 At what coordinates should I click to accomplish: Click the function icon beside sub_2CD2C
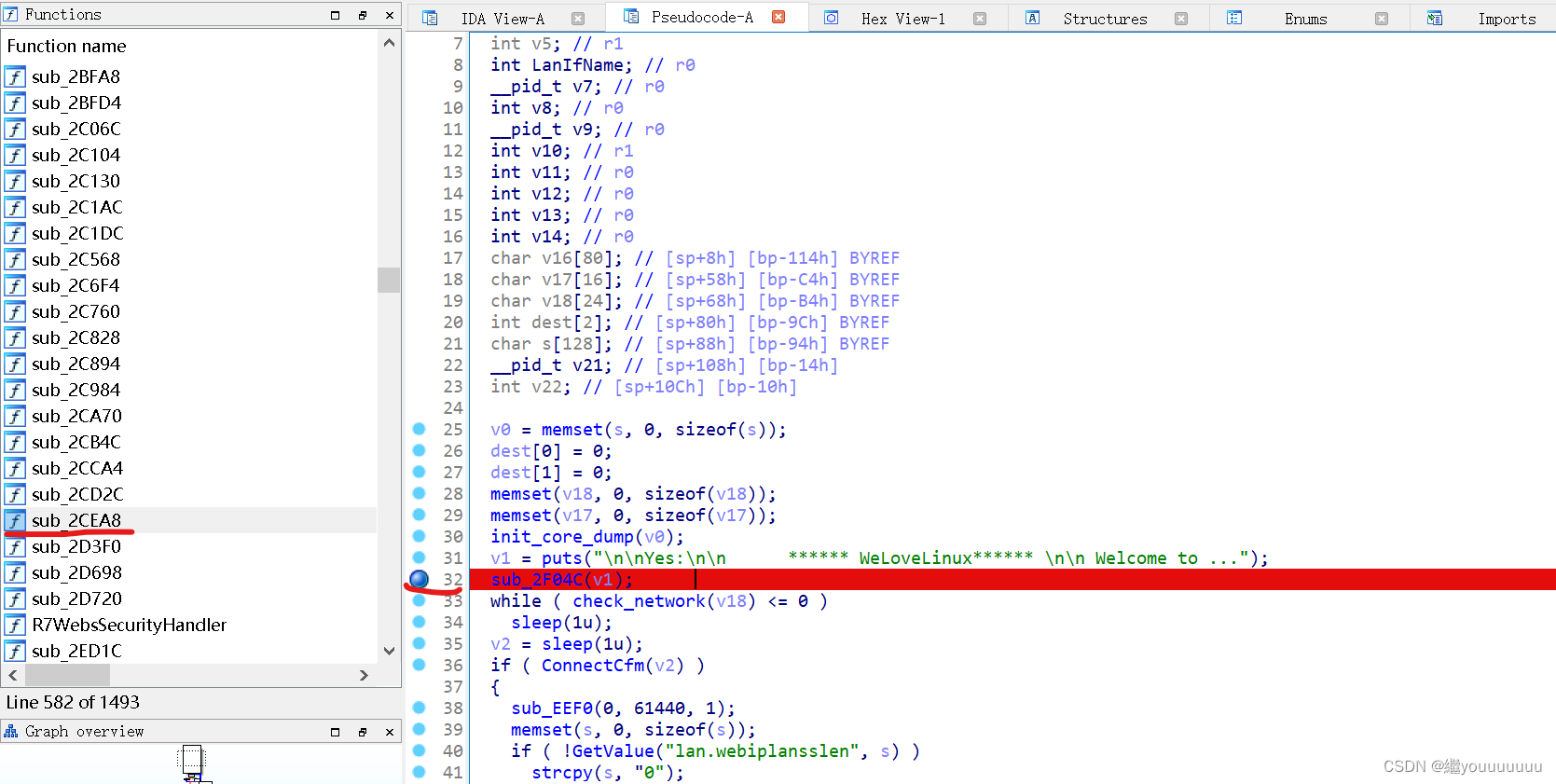click(x=15, y=494)
